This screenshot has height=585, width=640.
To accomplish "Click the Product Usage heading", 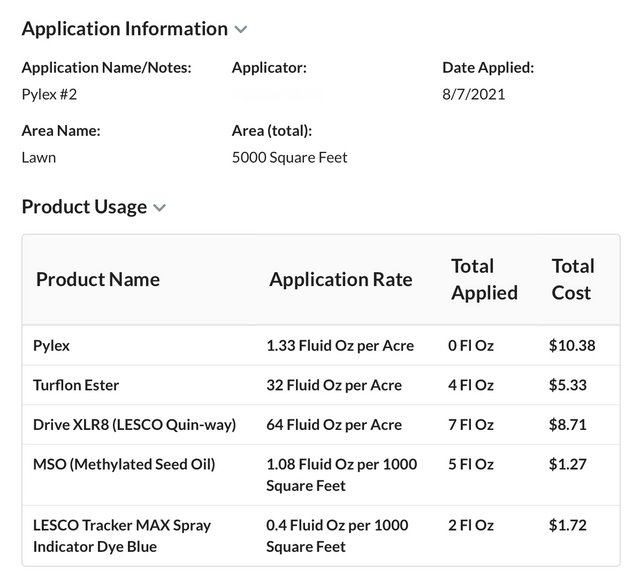I will point(84,207).
